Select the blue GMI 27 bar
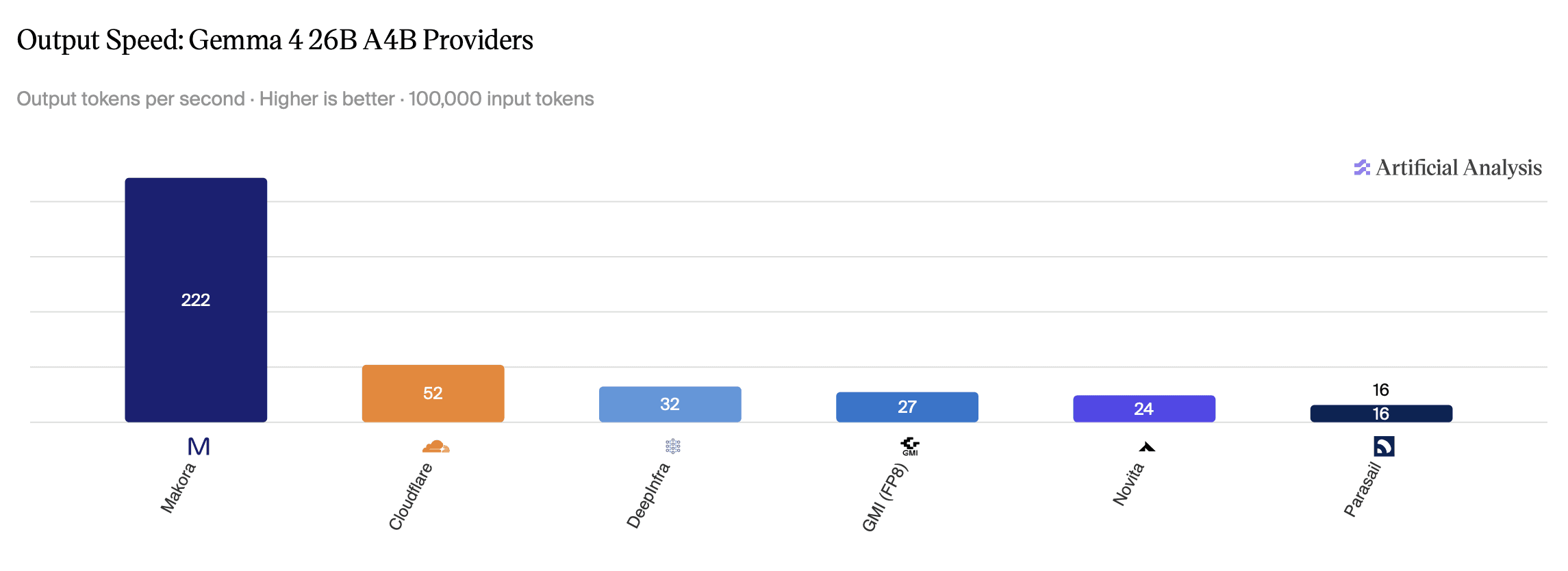Screen dimensions: 1568x571 pyautogui.click(x=907, y=407)
